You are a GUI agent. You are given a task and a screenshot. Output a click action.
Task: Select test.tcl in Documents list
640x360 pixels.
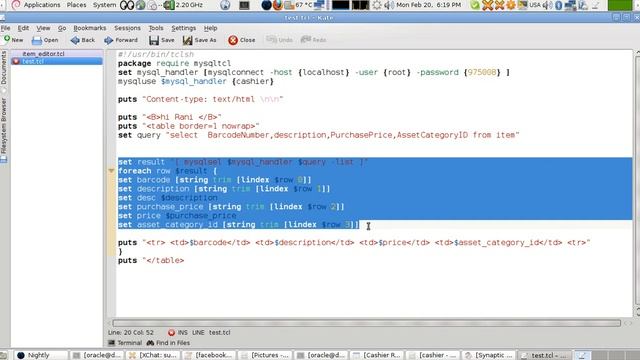(x=57, y=61)
